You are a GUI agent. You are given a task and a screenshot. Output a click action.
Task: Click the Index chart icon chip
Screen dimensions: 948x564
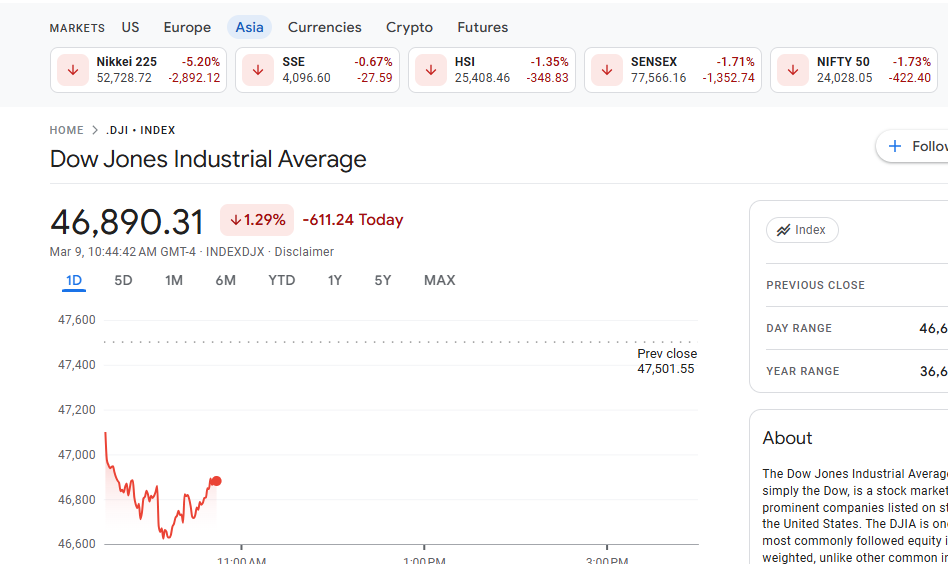pos(802,230)
